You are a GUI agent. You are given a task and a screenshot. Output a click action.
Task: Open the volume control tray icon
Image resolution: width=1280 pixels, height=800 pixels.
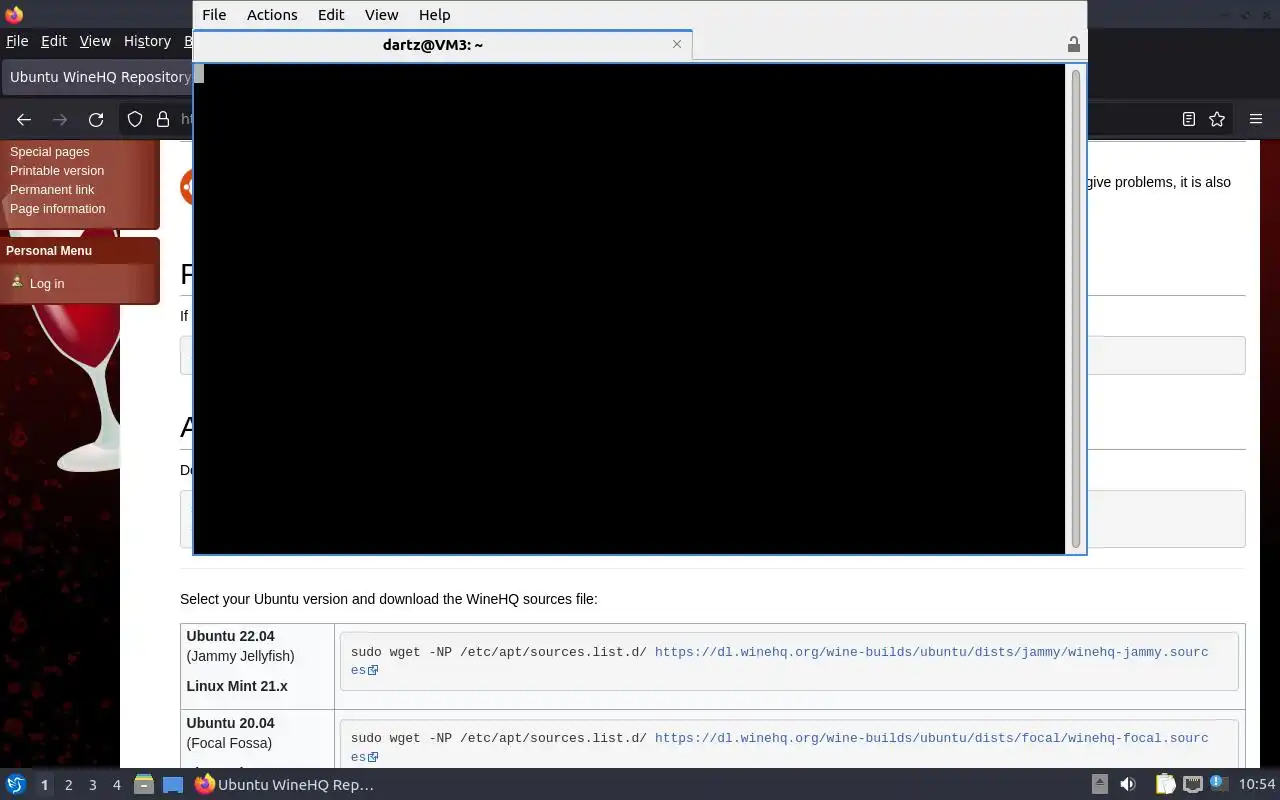coord(1127,785)
